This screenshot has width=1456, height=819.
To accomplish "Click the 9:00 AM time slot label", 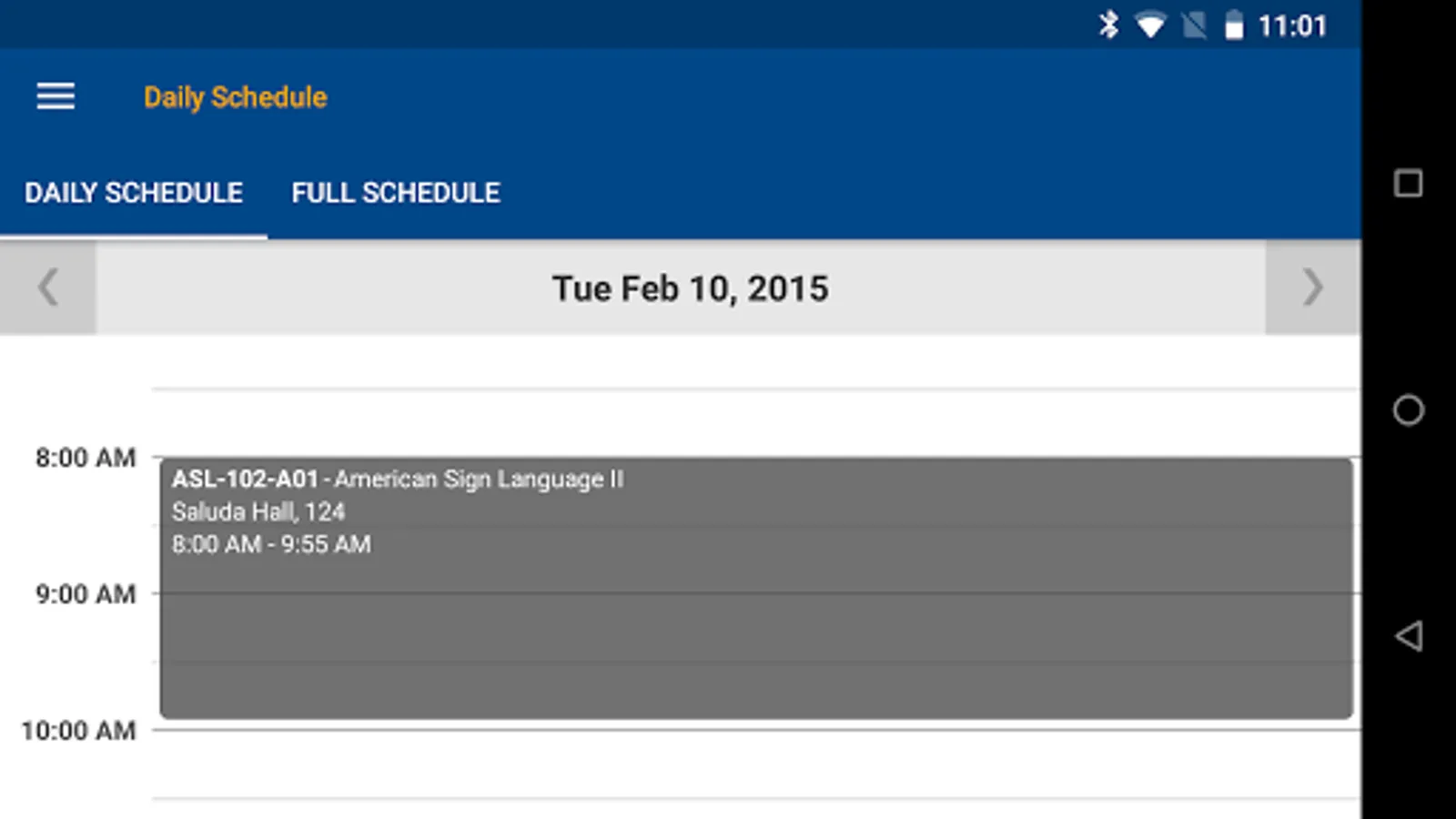I will coord(86,594).
